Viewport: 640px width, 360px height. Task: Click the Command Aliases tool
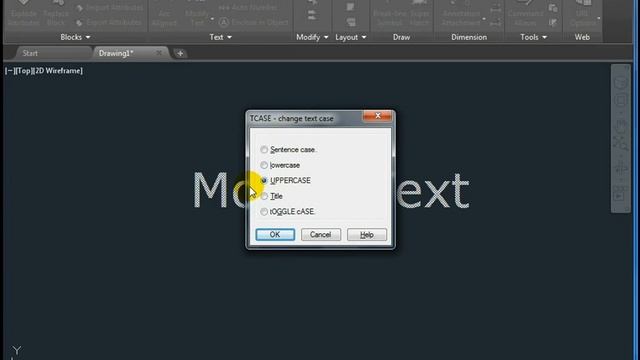tap(525, 14)
